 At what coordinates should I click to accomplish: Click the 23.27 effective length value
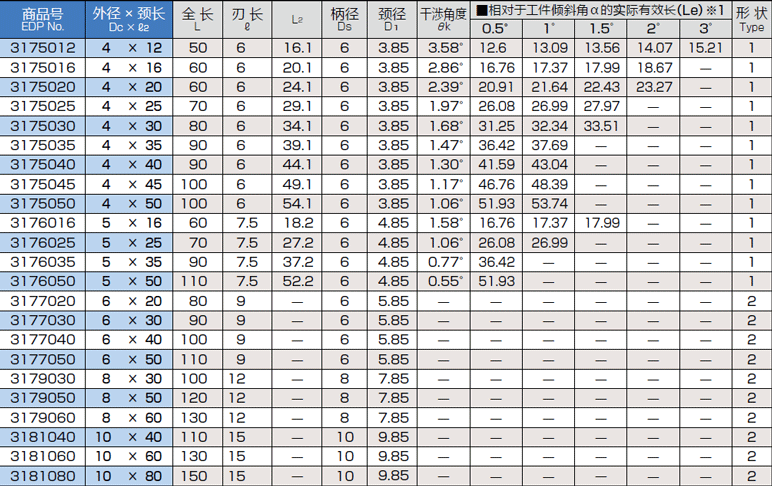654,87
